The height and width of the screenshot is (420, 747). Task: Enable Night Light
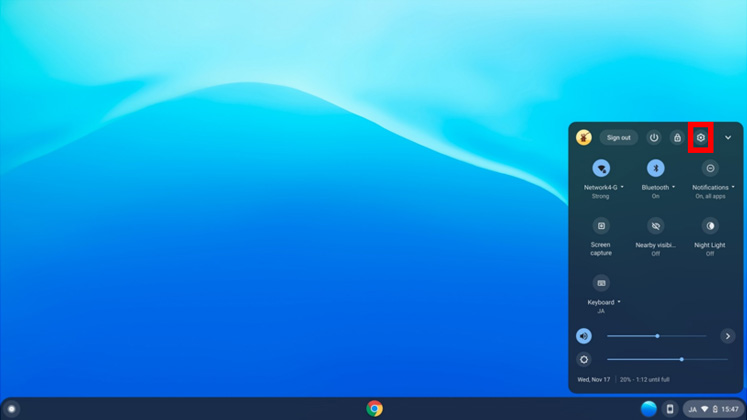(x=710, y=226)
